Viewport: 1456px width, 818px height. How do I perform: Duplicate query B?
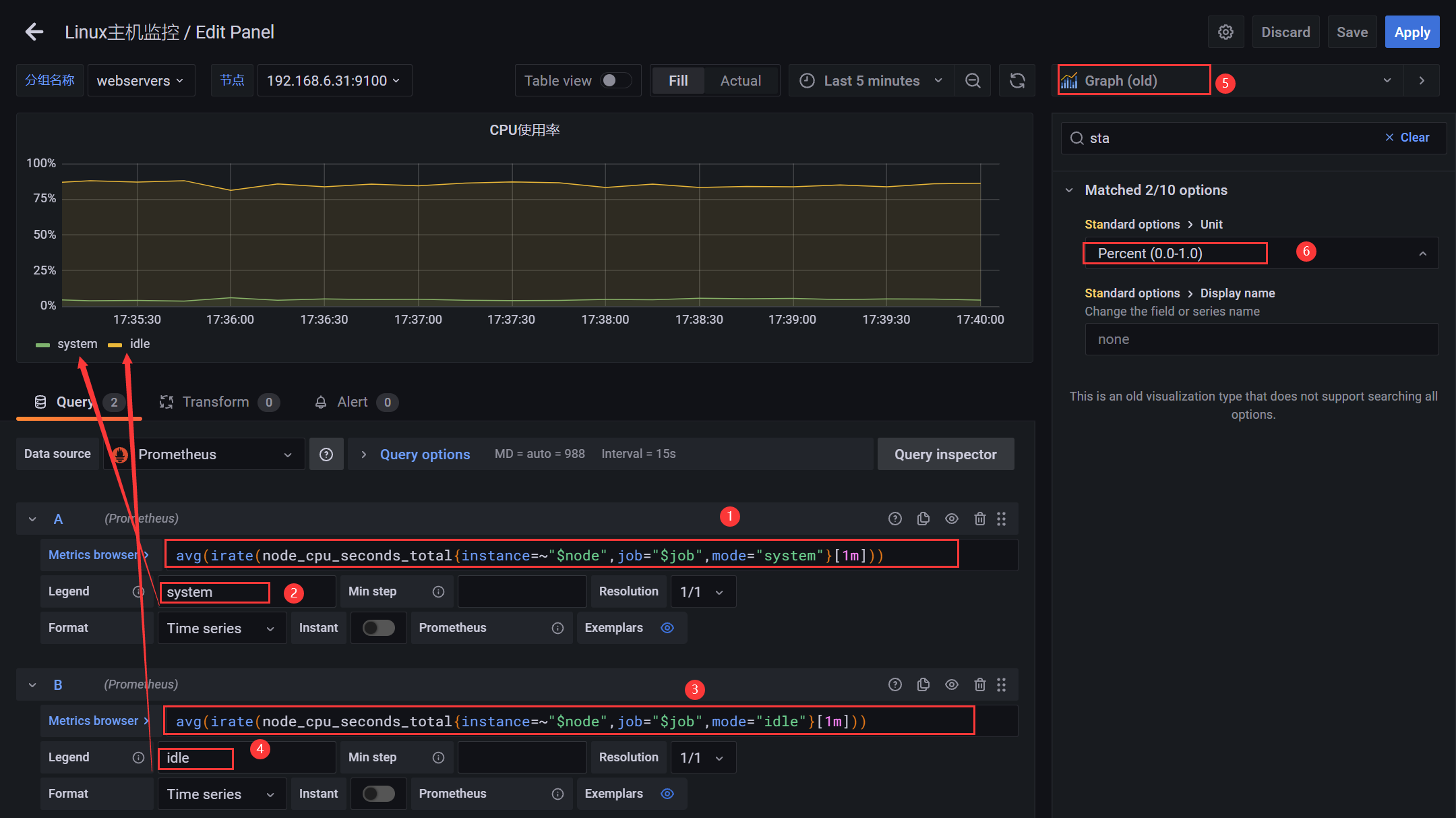pyautogui.click(x=923, y=684)
